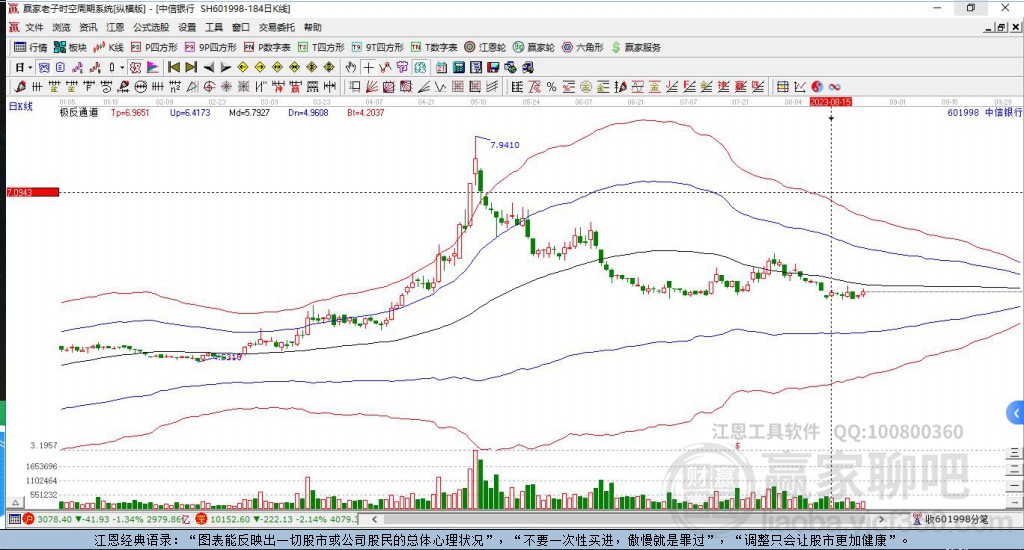The width and height of the screenshot is (1024, 550).
Task: Select the infinity symbol tool
Action: 834,87
